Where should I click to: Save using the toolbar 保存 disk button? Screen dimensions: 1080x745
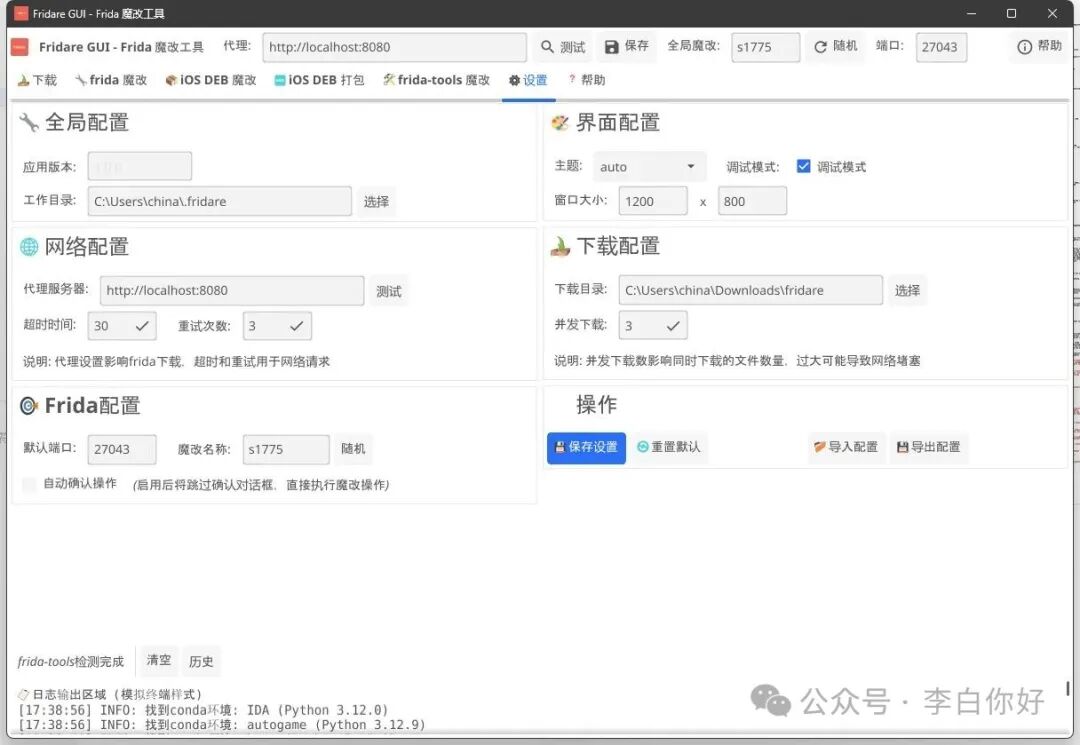click(x=626, y=46)
